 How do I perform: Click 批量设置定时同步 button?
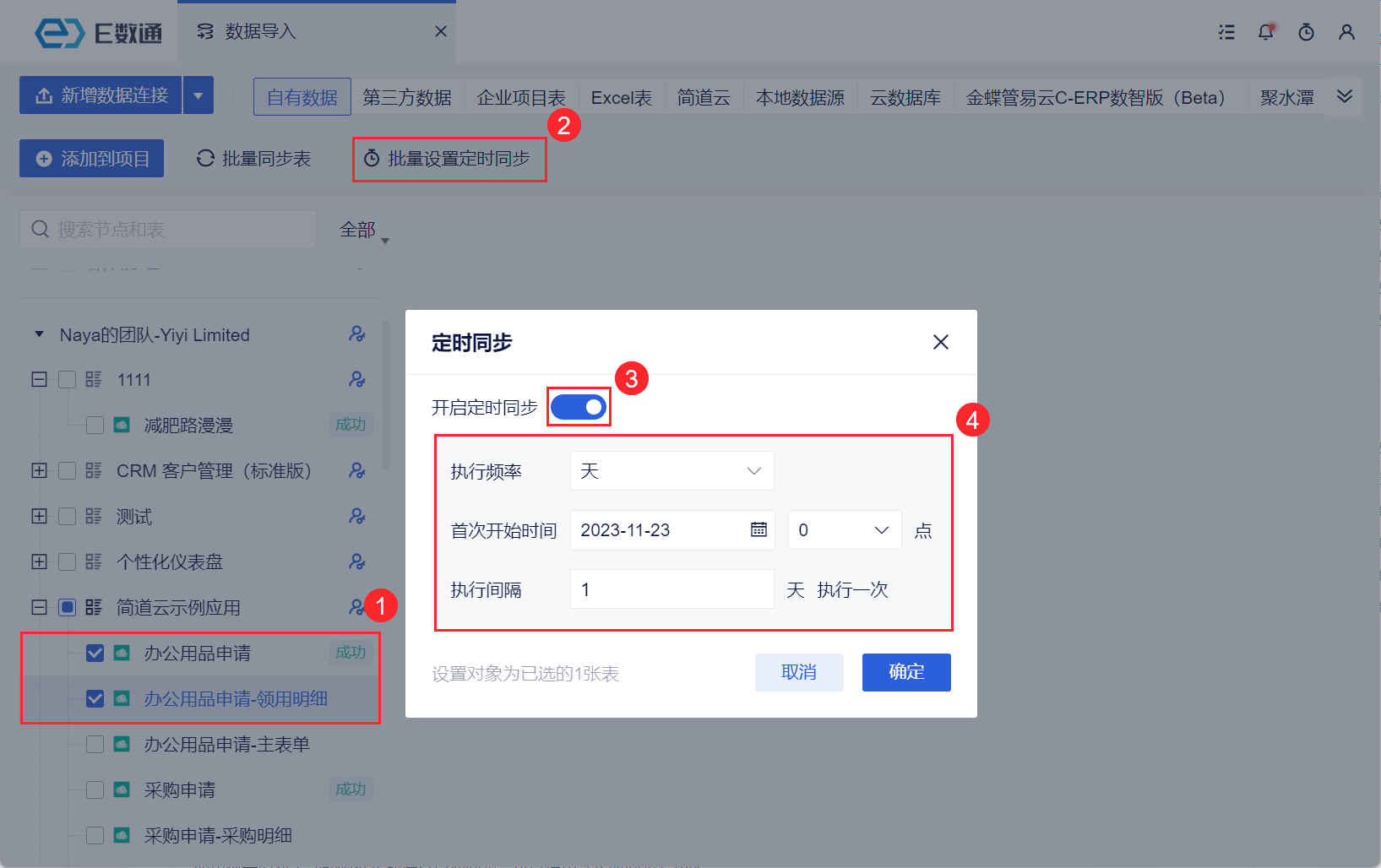pos(448,159)
